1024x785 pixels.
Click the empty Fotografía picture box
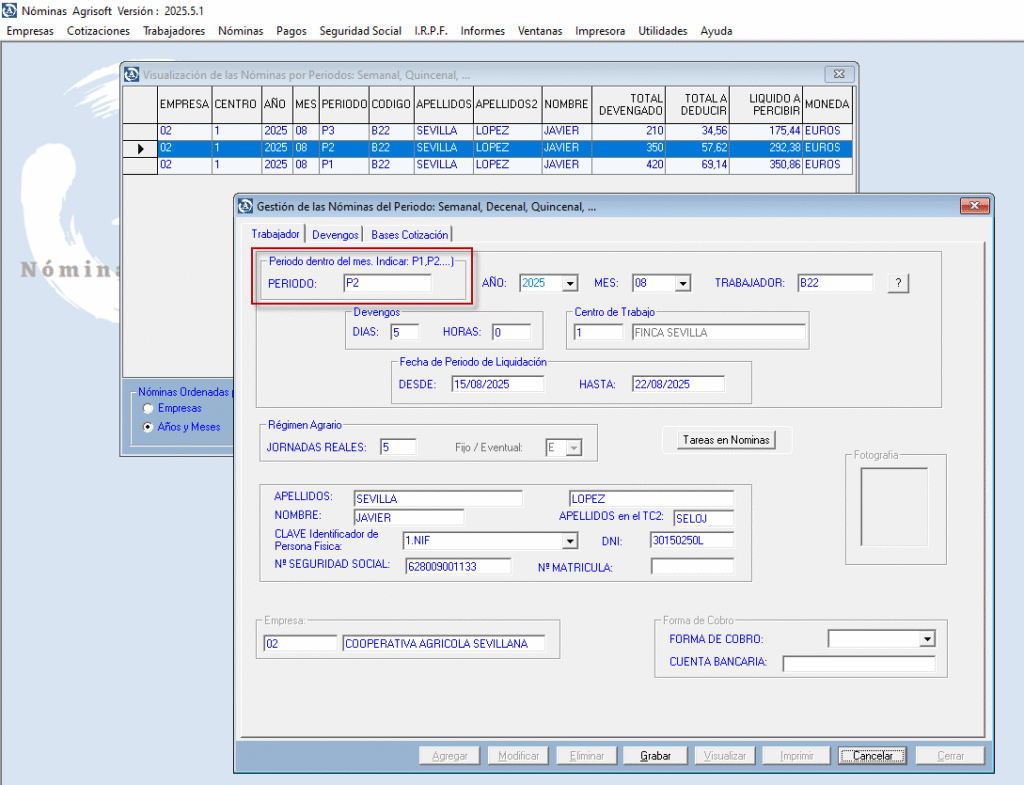click(895, 506)
